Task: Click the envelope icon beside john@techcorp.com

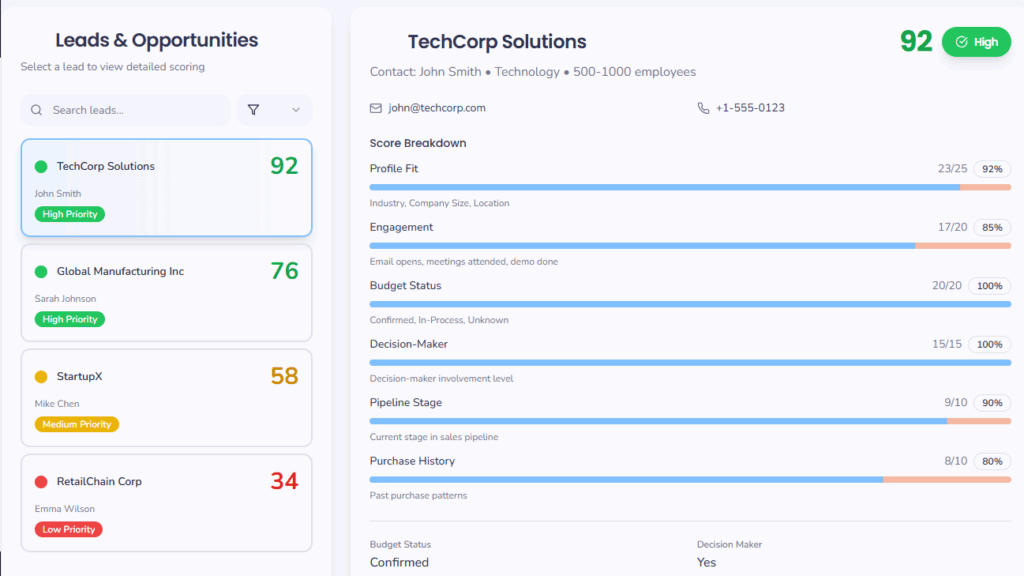Action: tap(376, 108)
